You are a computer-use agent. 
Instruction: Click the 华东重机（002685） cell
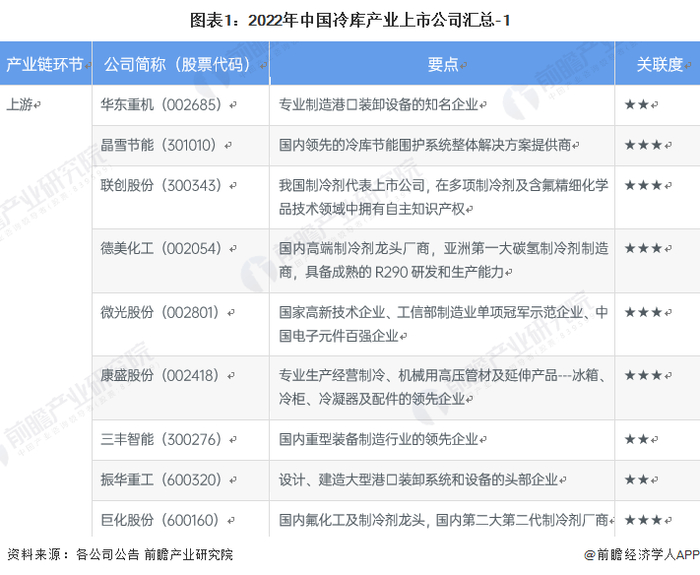[x=181, y=105]
